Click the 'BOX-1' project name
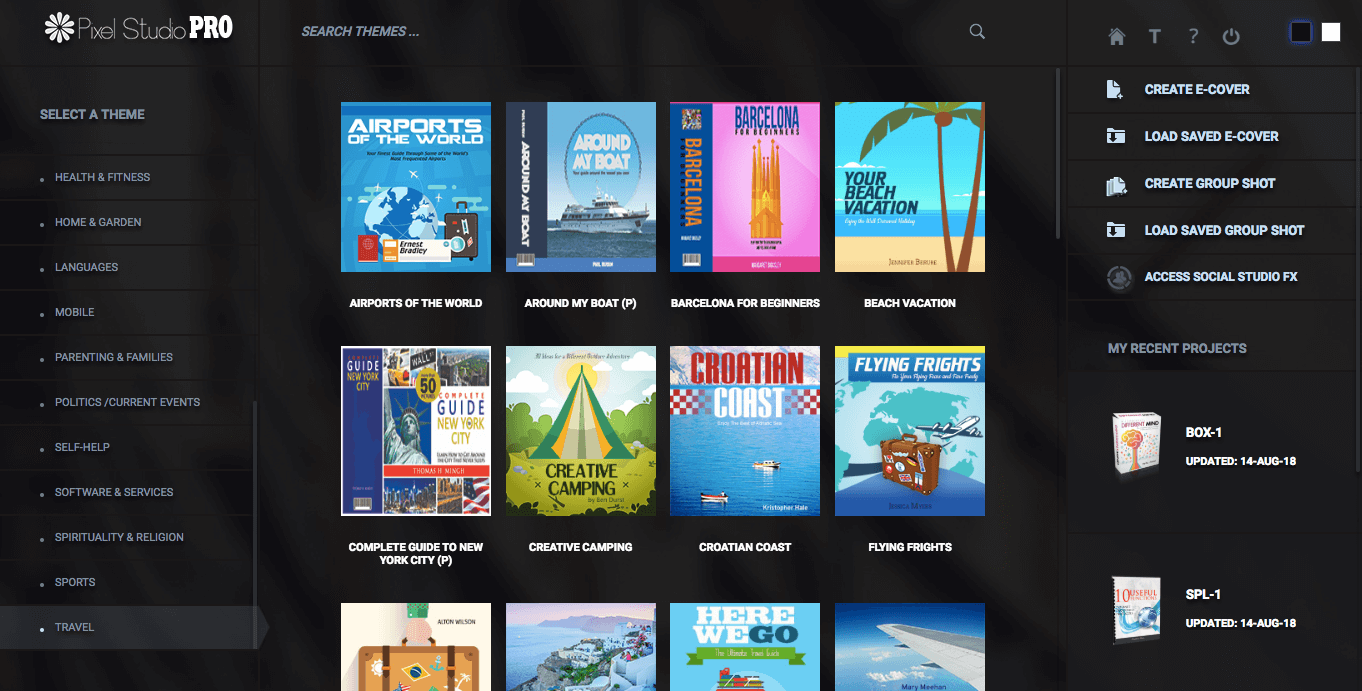The width and height of the screenshot is (1362, 691). tap(1204, 433)
